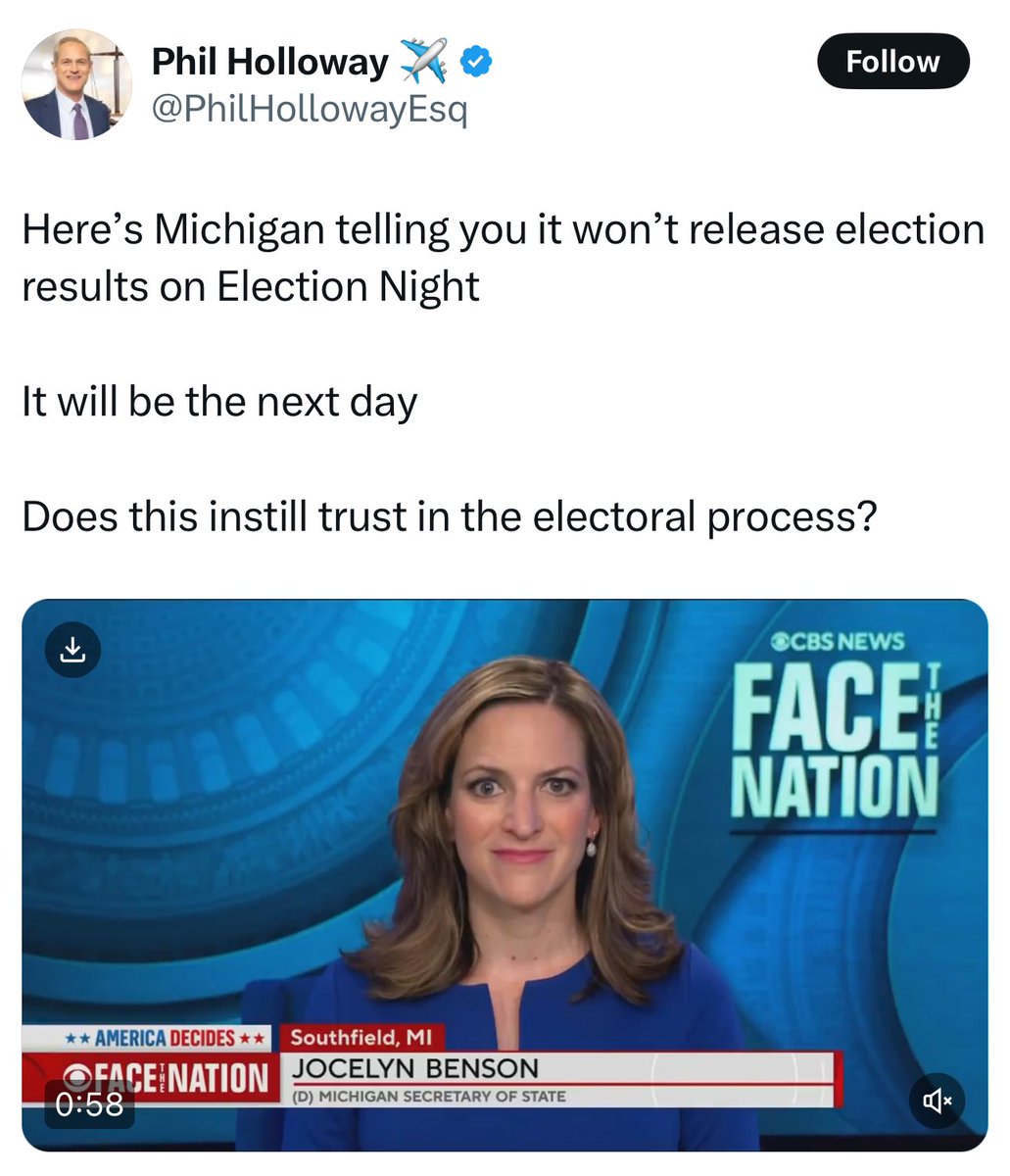Click the America Decides banner
This screenshot has width=1010, height=1176.
151,1038
